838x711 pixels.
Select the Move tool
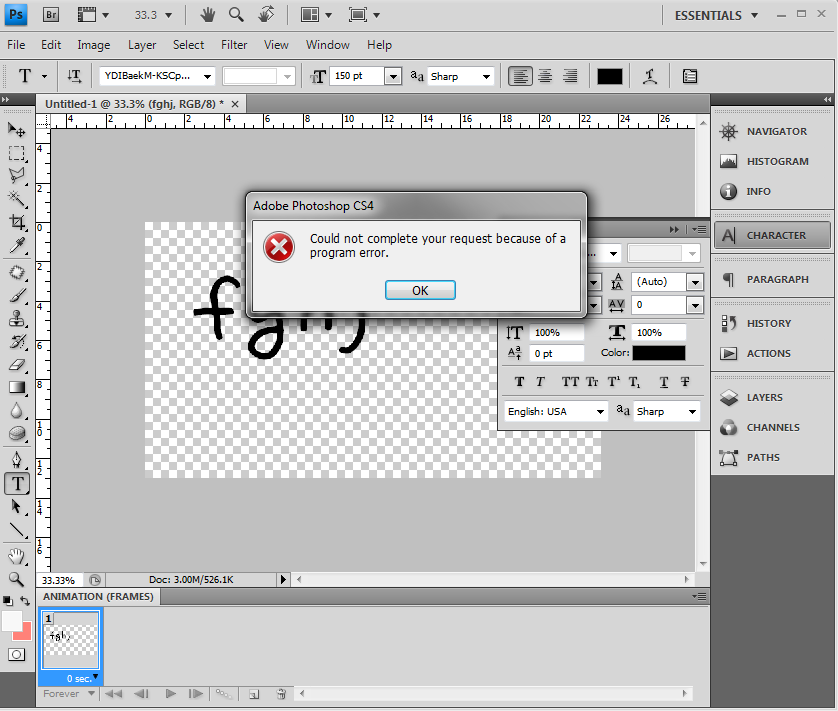pyautogui.click(x=17, y=130)
